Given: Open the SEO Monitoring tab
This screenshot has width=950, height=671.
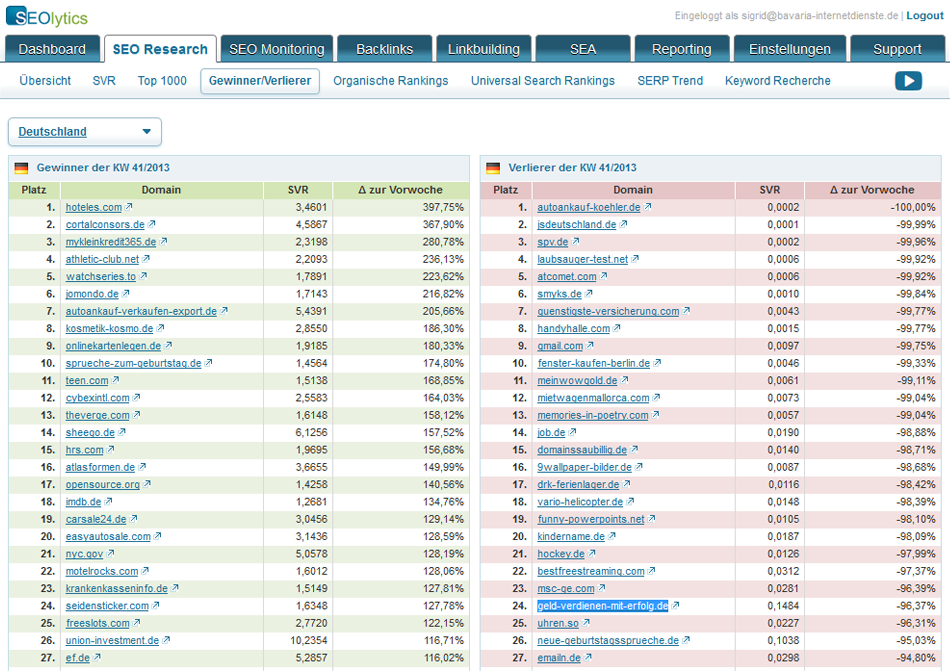Looking at the screenshot, I should [x=277, y=49].
